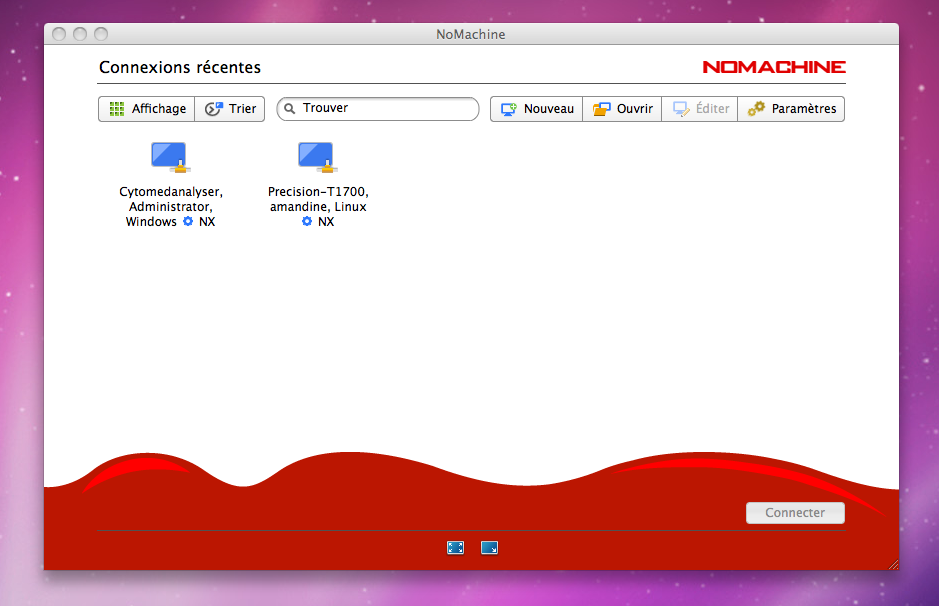Open Paramètres settings
The width and height of the screenshot is (939, 606).
[791, 109]
